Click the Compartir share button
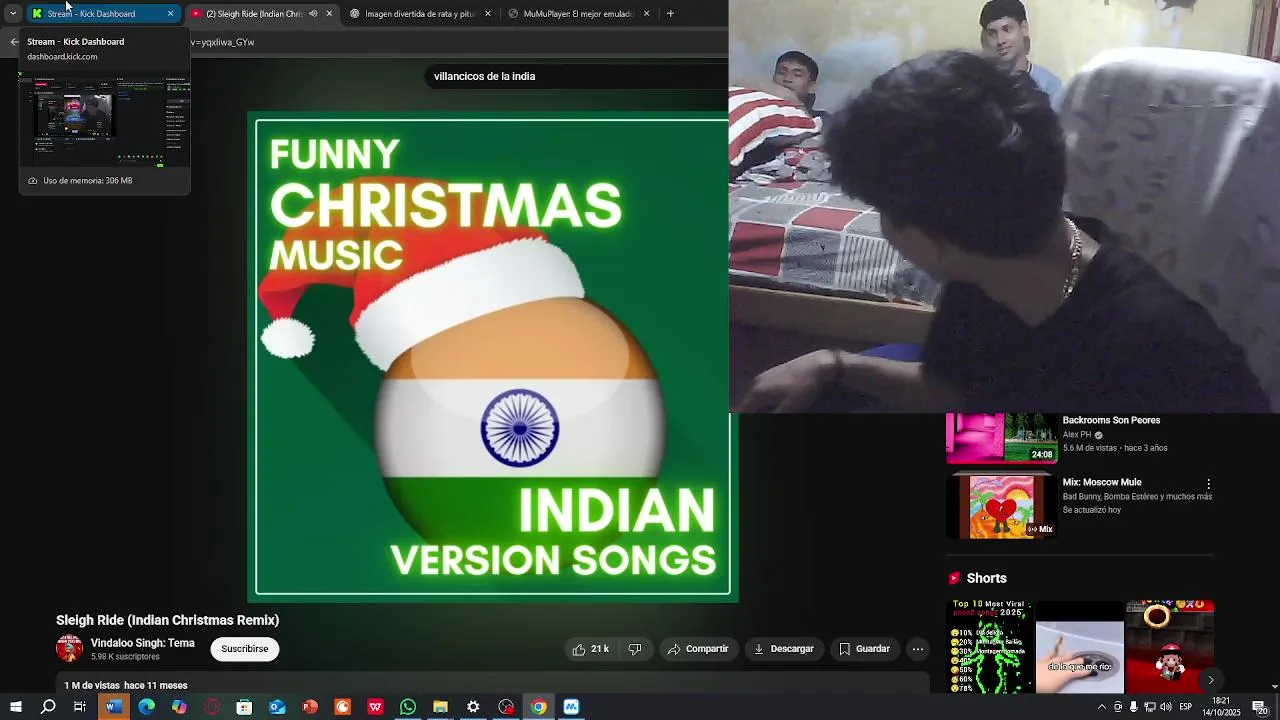This screenshot has height=720, width=1280. pyautogui.click(x=698, y=649)
